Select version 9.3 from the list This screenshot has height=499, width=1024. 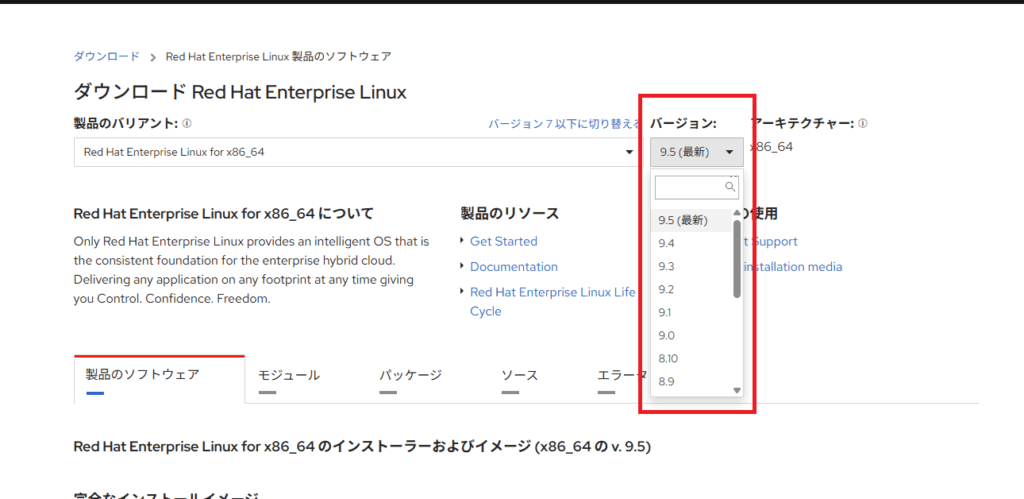[x=691, y=266]
